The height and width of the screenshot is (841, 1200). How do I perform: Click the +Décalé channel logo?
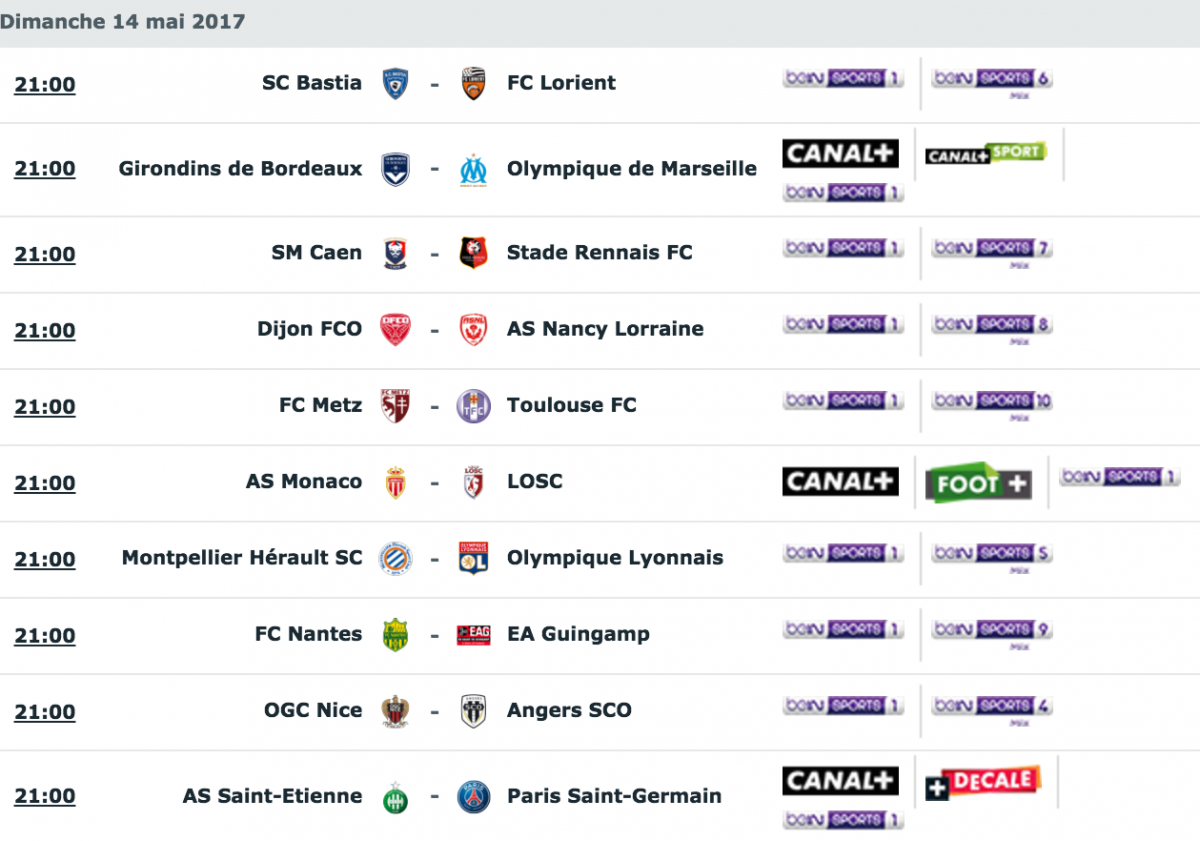pyautogui.click(x=983, y=783)
